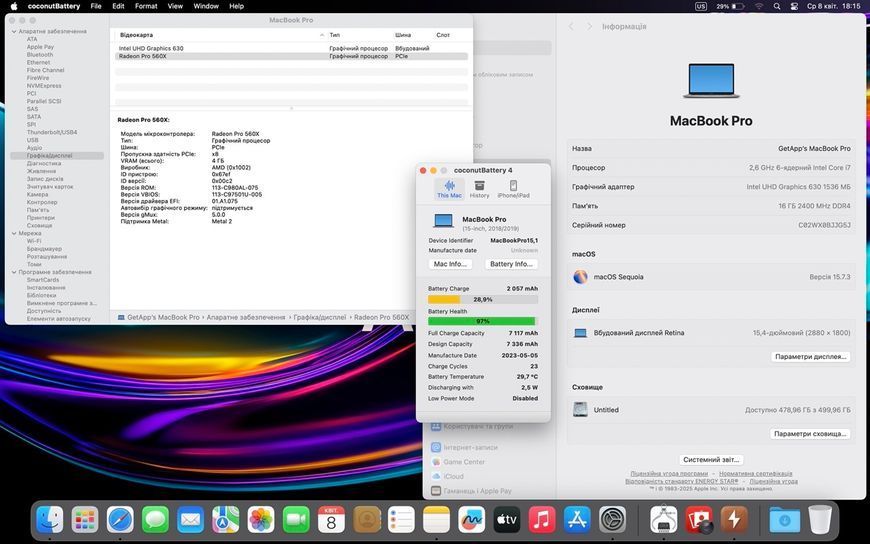
Task: Open Calendar icon showing 8
Action: tap(331, 520)
